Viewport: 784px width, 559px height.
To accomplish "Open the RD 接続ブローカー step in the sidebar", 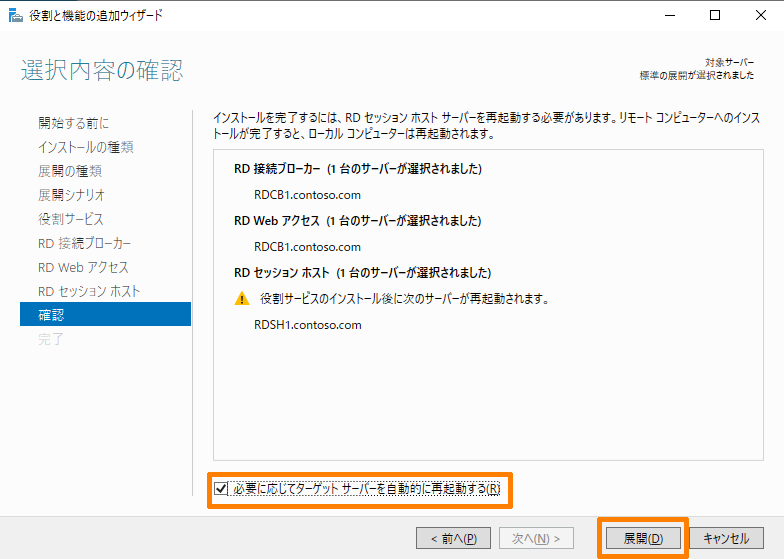I will (x=84, y=243).
